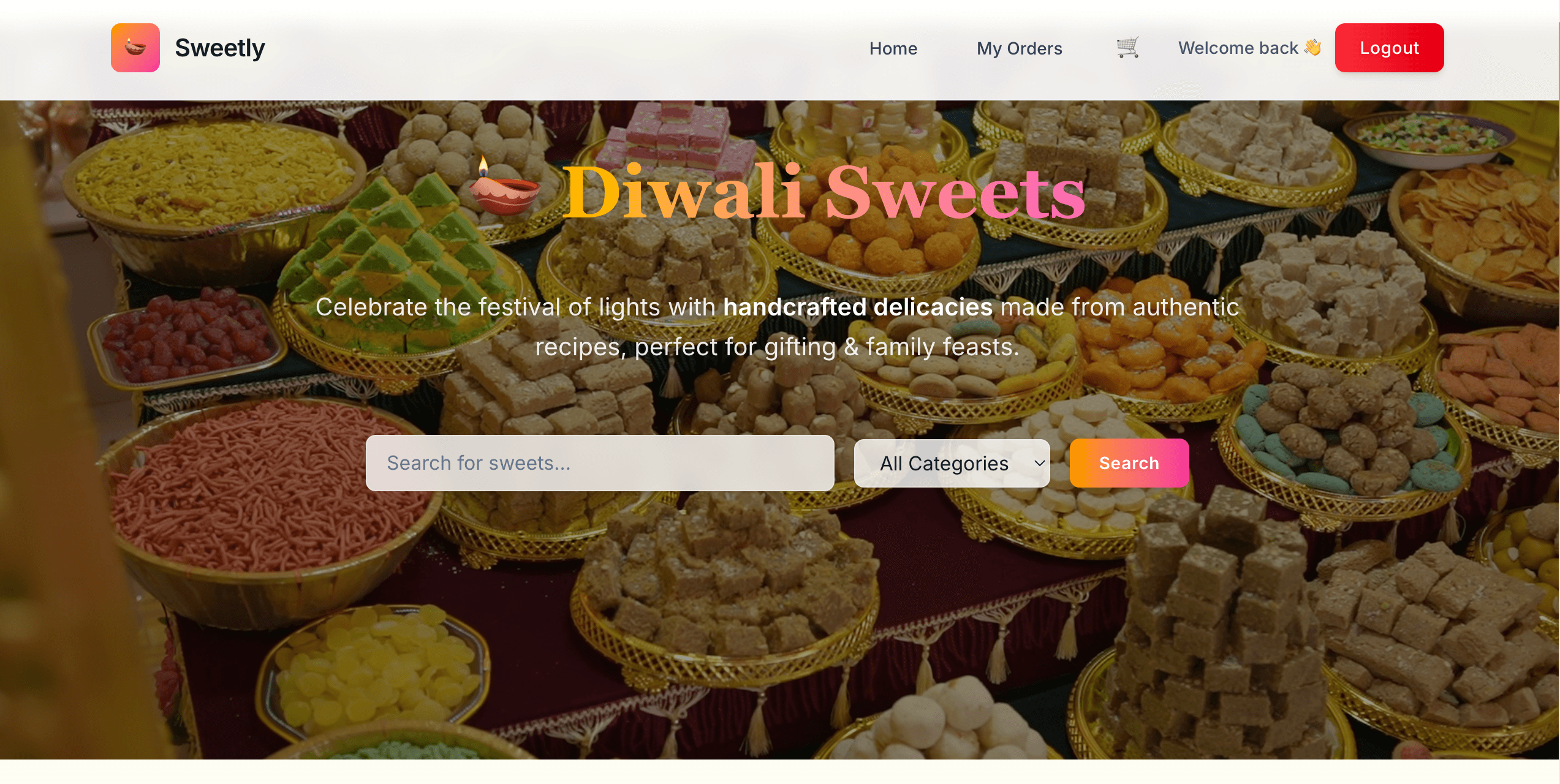Expand the All Categories dropdown

coord(952,463)
